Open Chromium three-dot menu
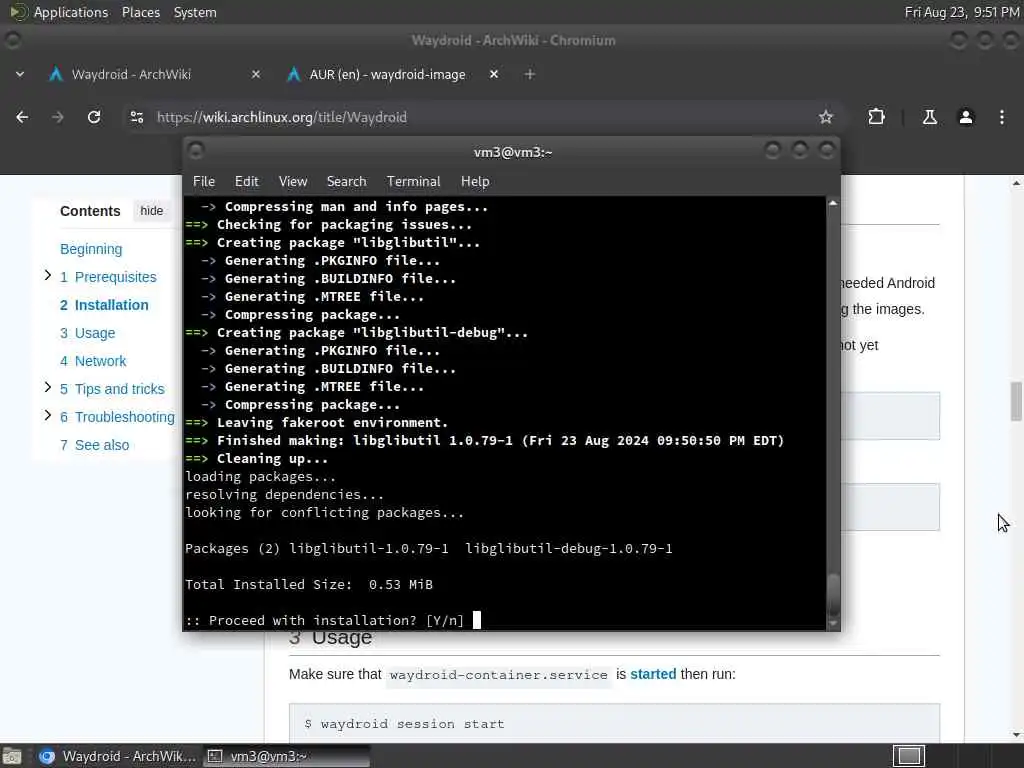Screen dimensions: 1024x768 pyautogui.click(x=1002, y=117)
